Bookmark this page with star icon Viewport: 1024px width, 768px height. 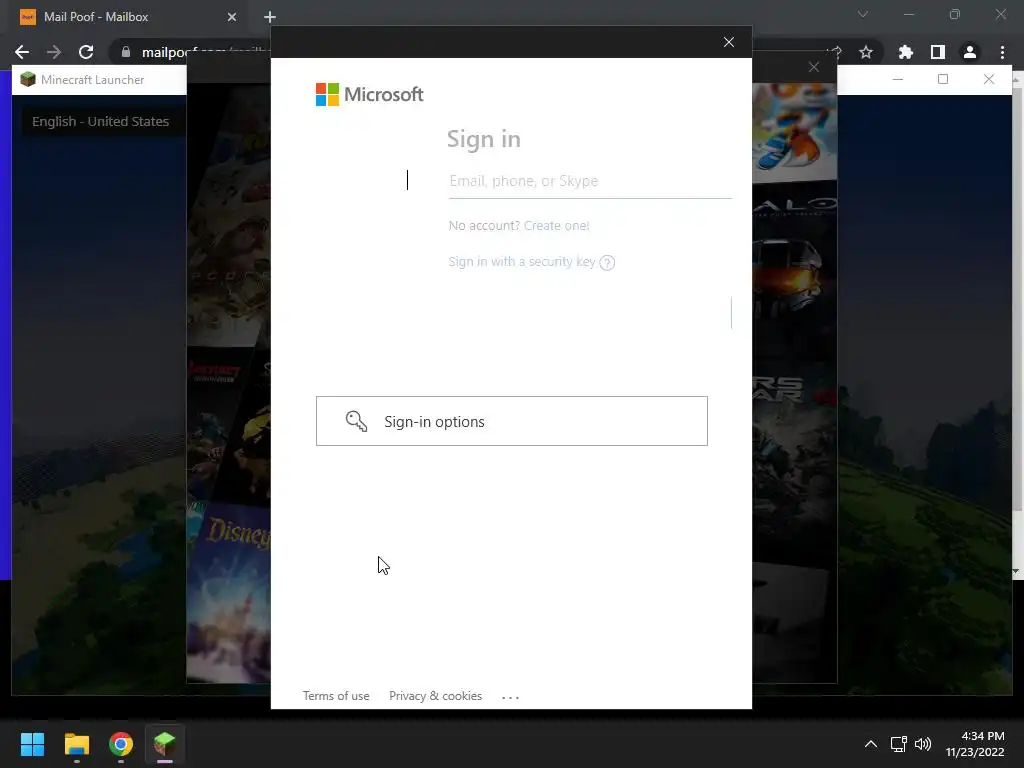pyautogui.click(x=866, y=52)
